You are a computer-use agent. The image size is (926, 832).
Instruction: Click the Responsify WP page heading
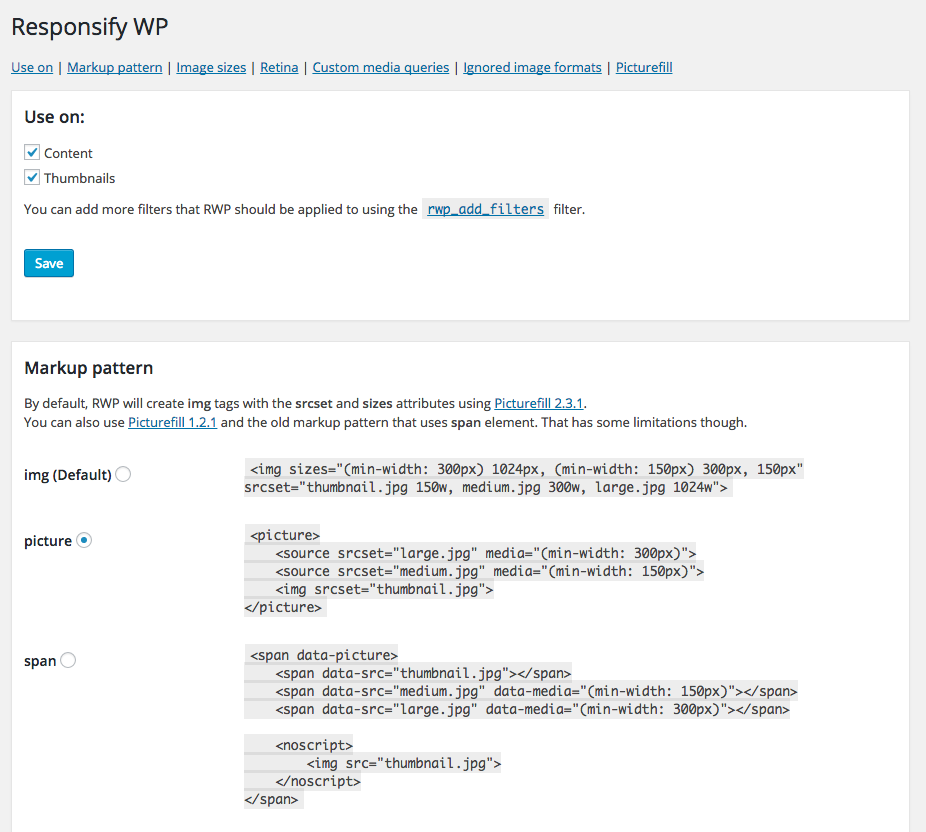tap(90, 27)
